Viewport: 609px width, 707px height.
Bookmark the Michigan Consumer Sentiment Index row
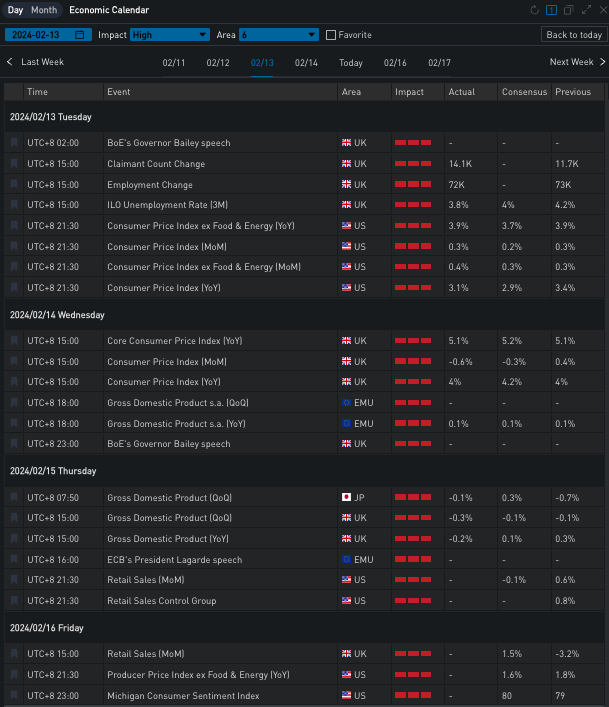(x=14, y=695)
